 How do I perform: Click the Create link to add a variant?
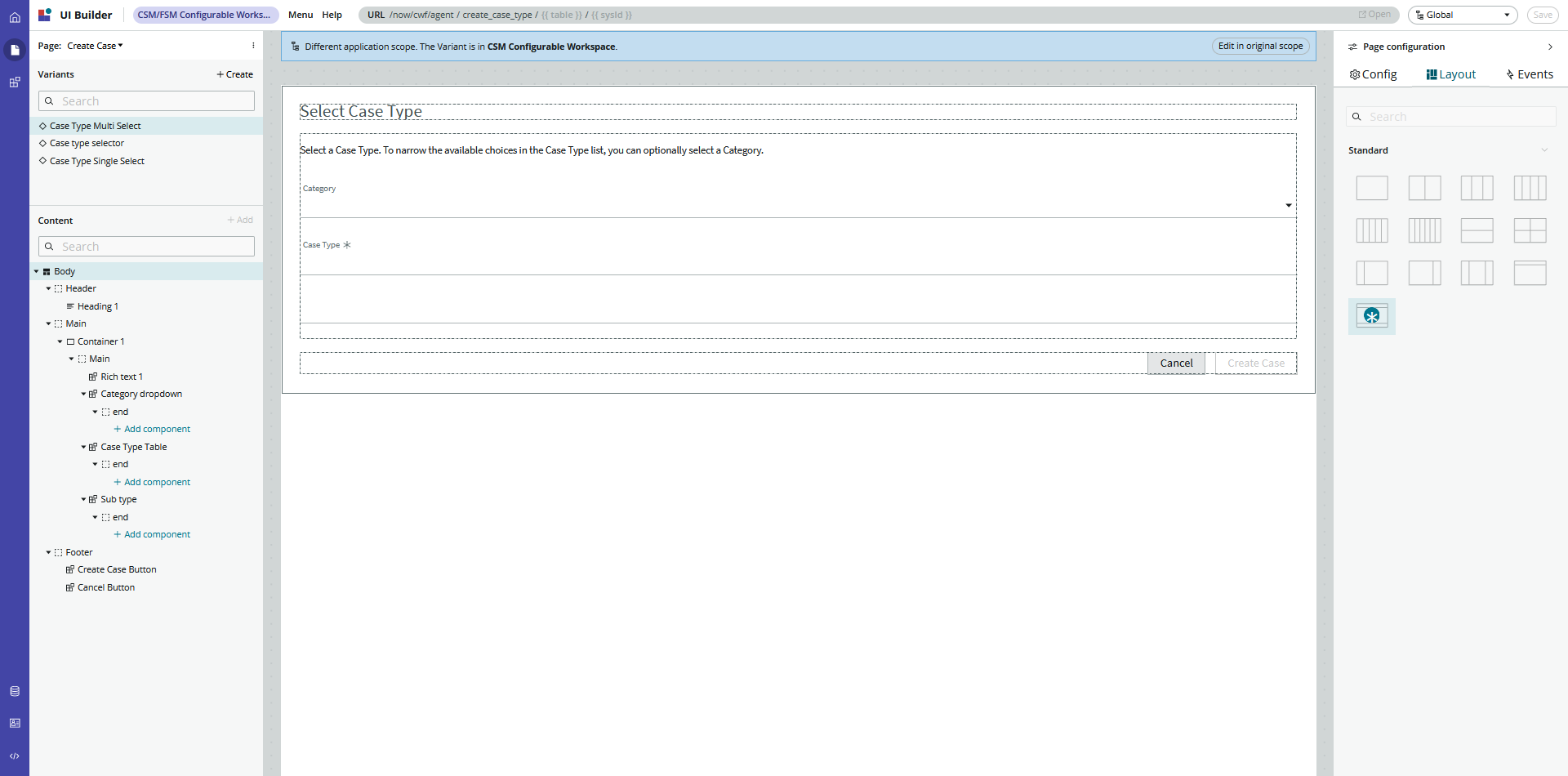(234, 74)
